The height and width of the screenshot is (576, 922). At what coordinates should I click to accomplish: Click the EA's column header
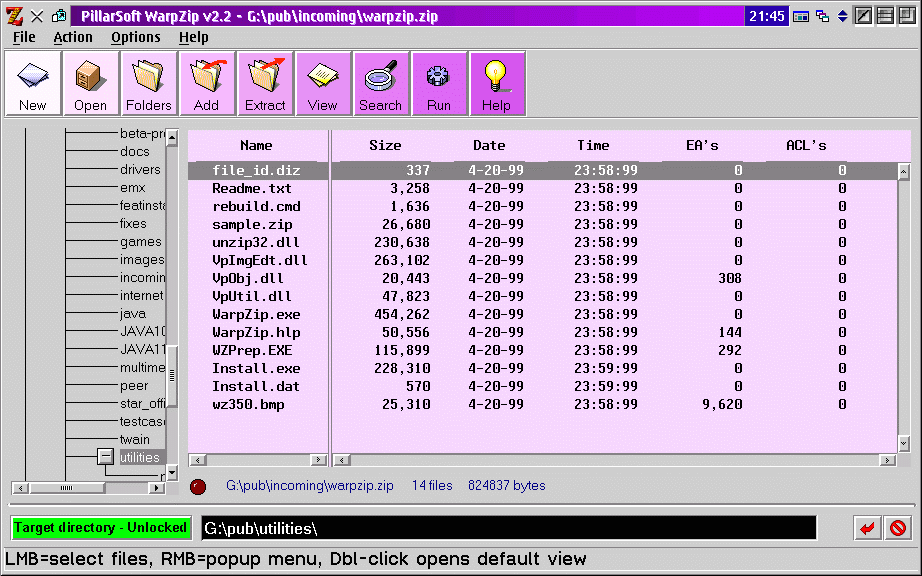click(x=702, y=145)
